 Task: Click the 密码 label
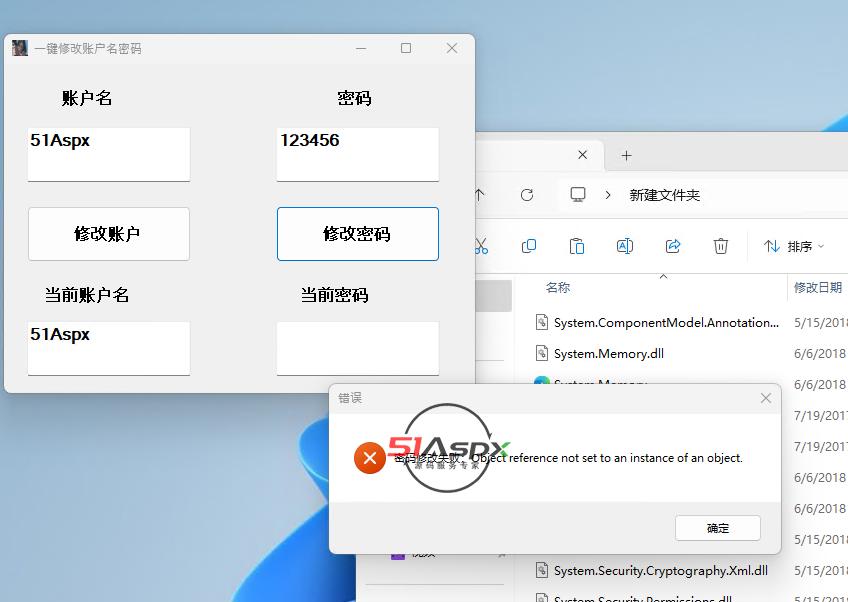[354, 98]
